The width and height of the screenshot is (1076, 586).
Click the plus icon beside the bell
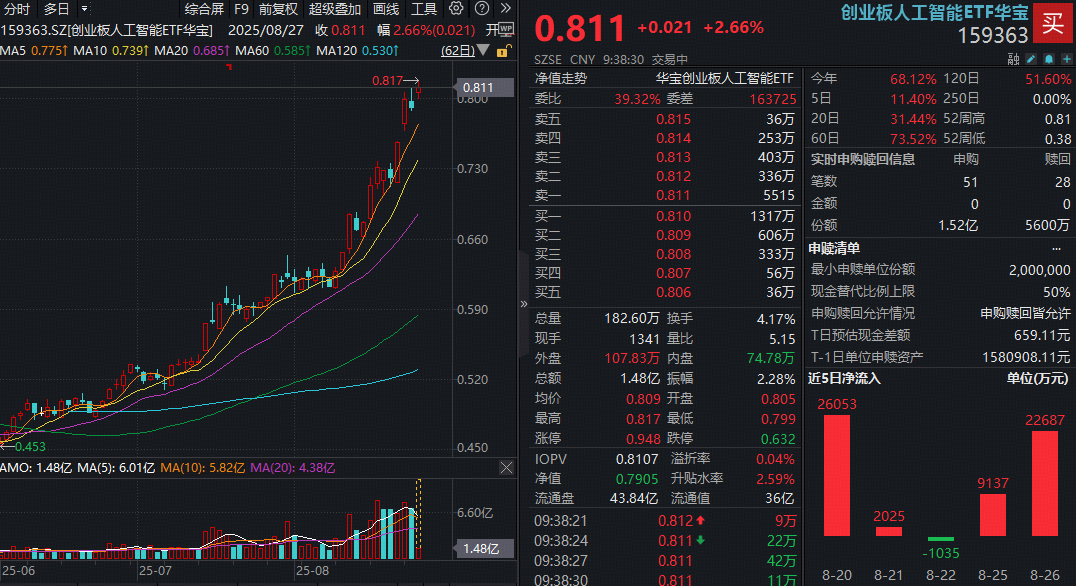pos(1066,58)
